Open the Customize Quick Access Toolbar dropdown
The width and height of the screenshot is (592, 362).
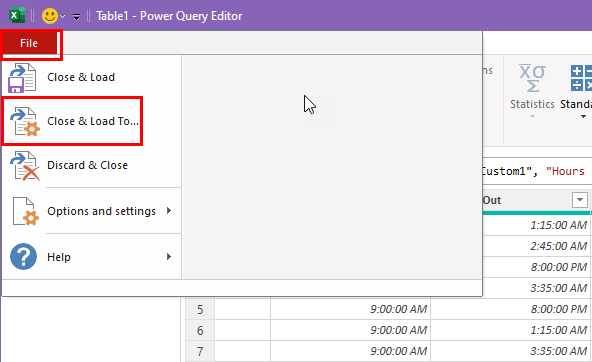pyautogui.click(x=76, y=17)
